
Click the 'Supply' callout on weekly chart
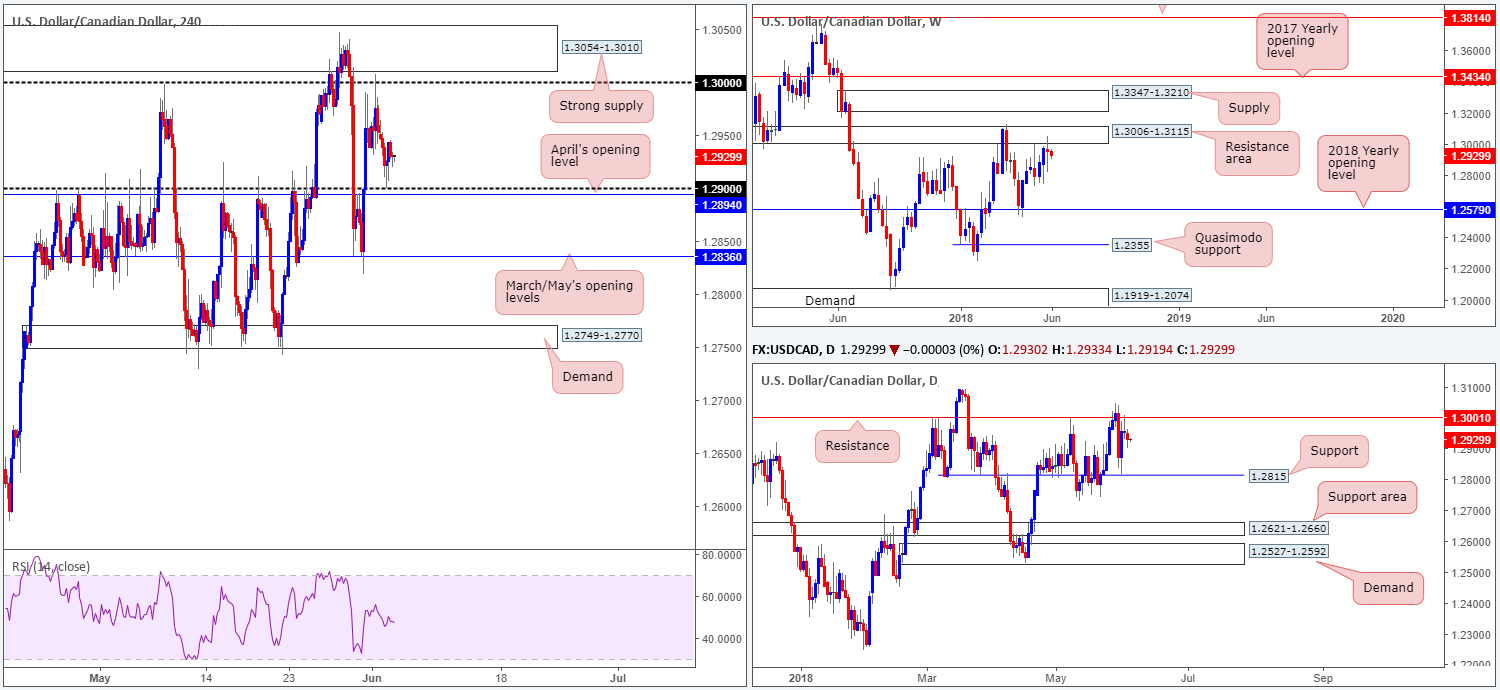click(x=1249, y=107)
